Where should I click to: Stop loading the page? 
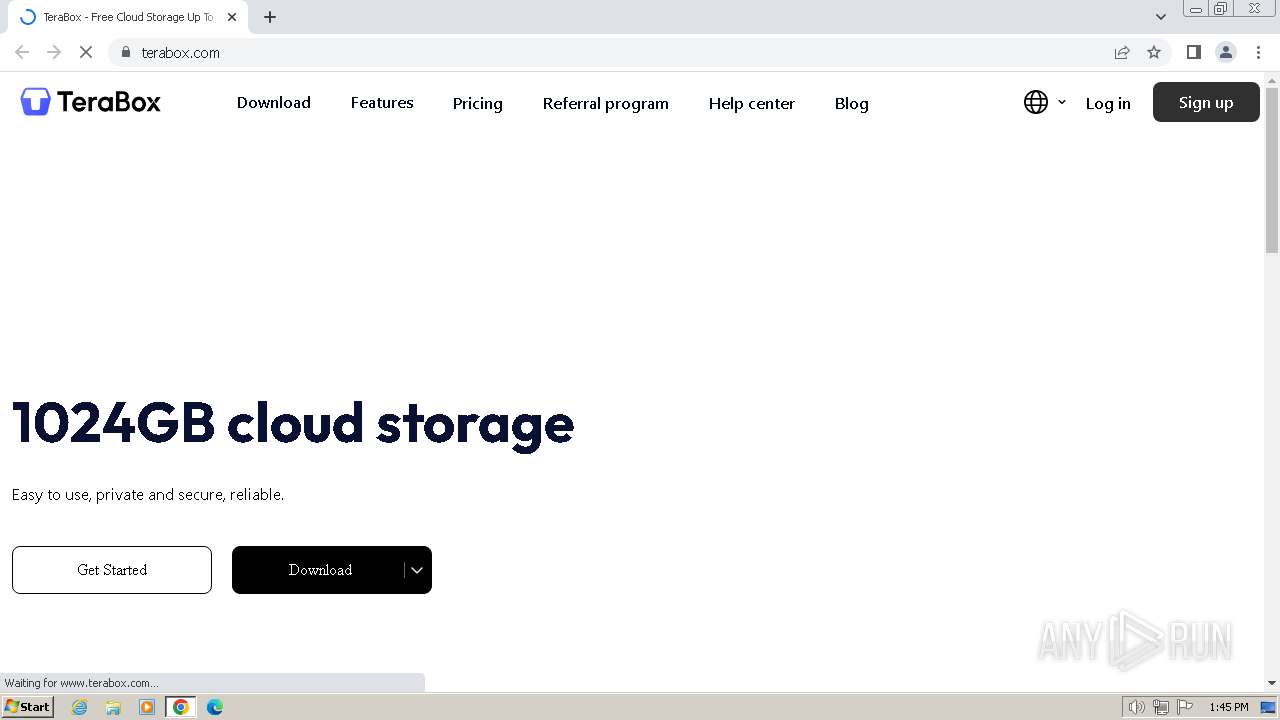(x=86, y=52)
